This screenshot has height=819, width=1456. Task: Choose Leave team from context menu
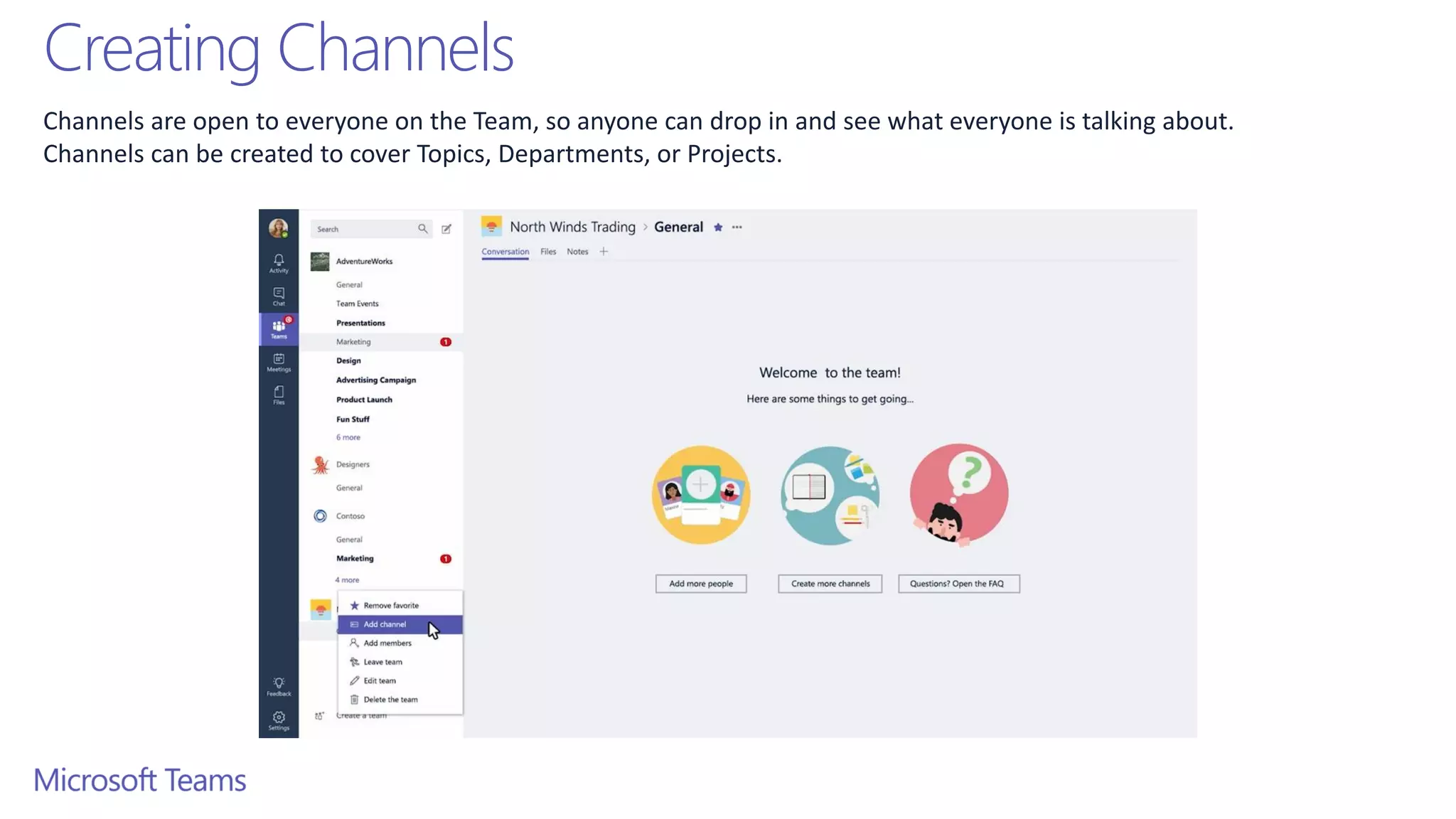point(400,662)
